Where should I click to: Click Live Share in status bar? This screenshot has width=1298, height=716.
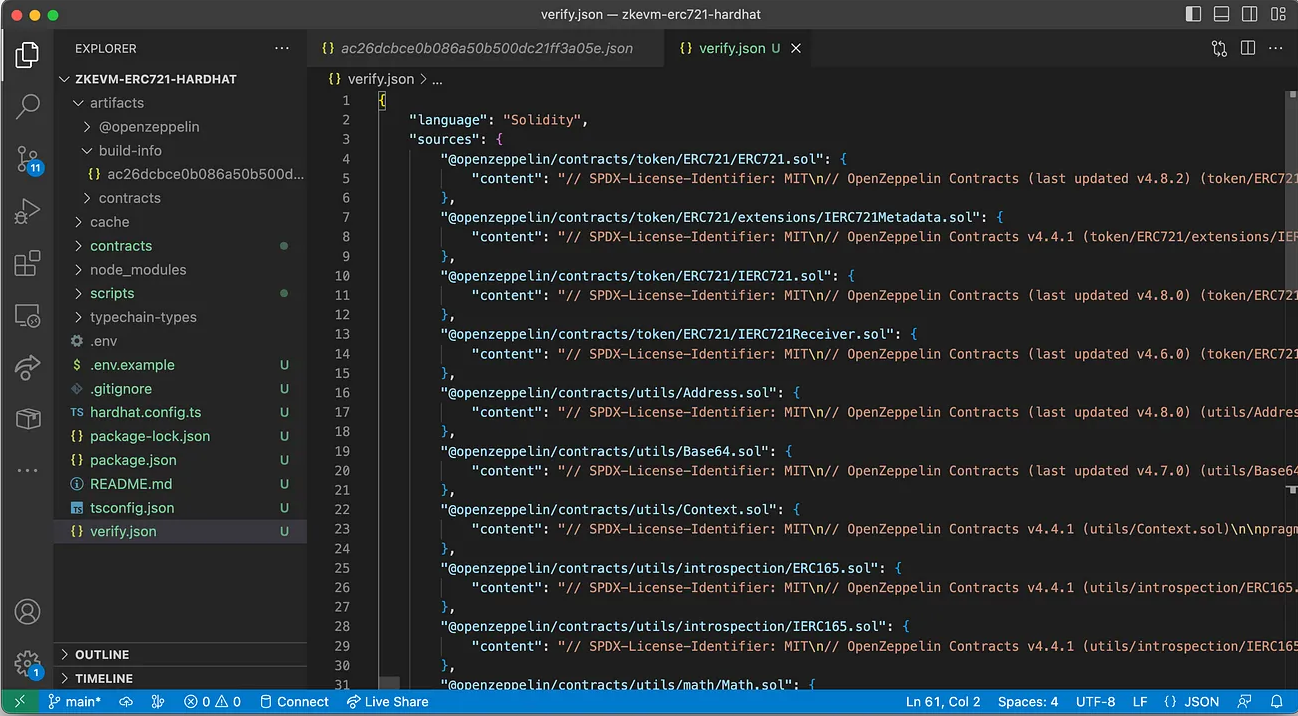[x=387, y=702]
